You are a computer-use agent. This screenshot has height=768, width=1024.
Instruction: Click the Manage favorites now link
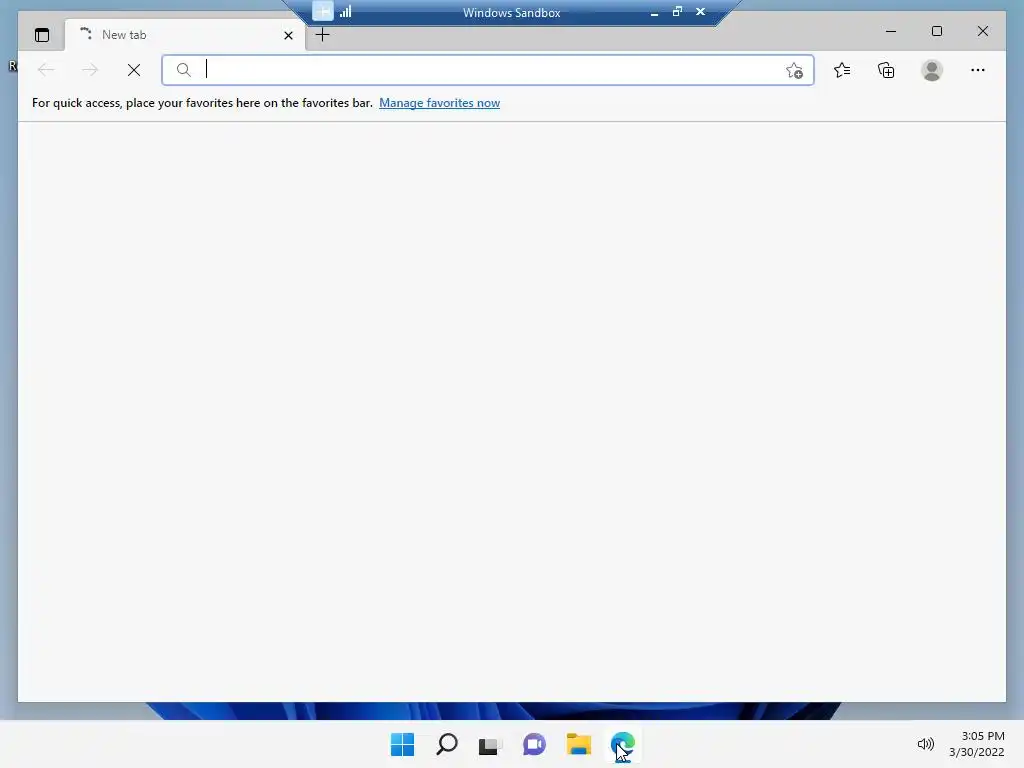click(440, 103)
